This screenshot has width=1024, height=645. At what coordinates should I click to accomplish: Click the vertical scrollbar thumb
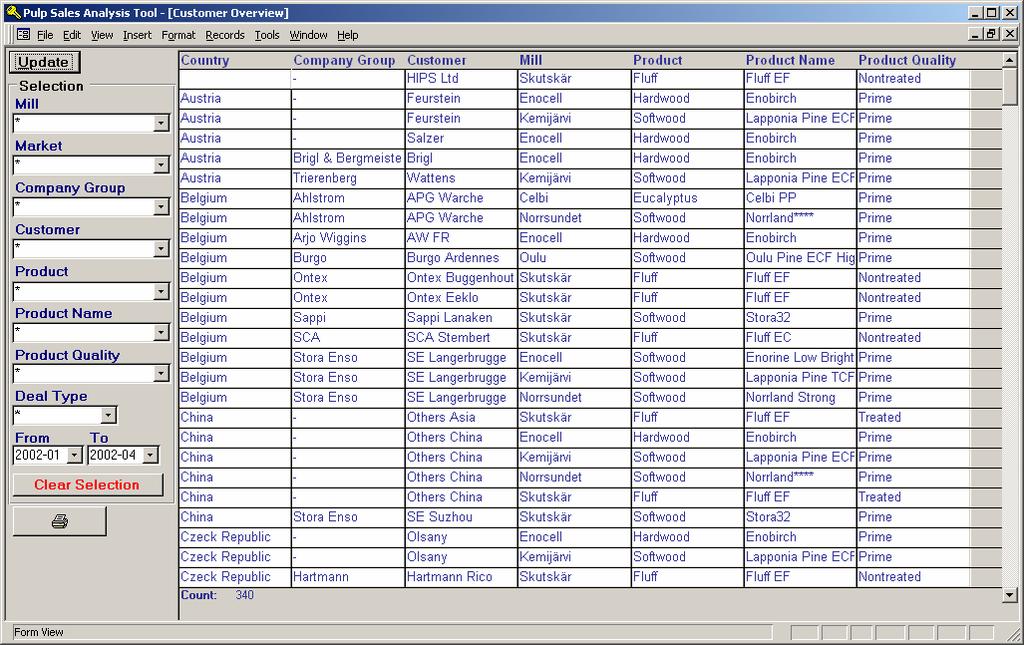tap(1010, 86)
